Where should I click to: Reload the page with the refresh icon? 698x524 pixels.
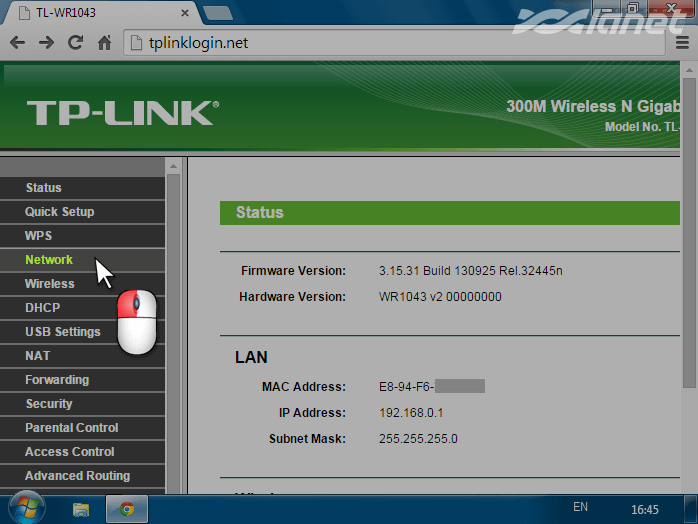(75, 43)
